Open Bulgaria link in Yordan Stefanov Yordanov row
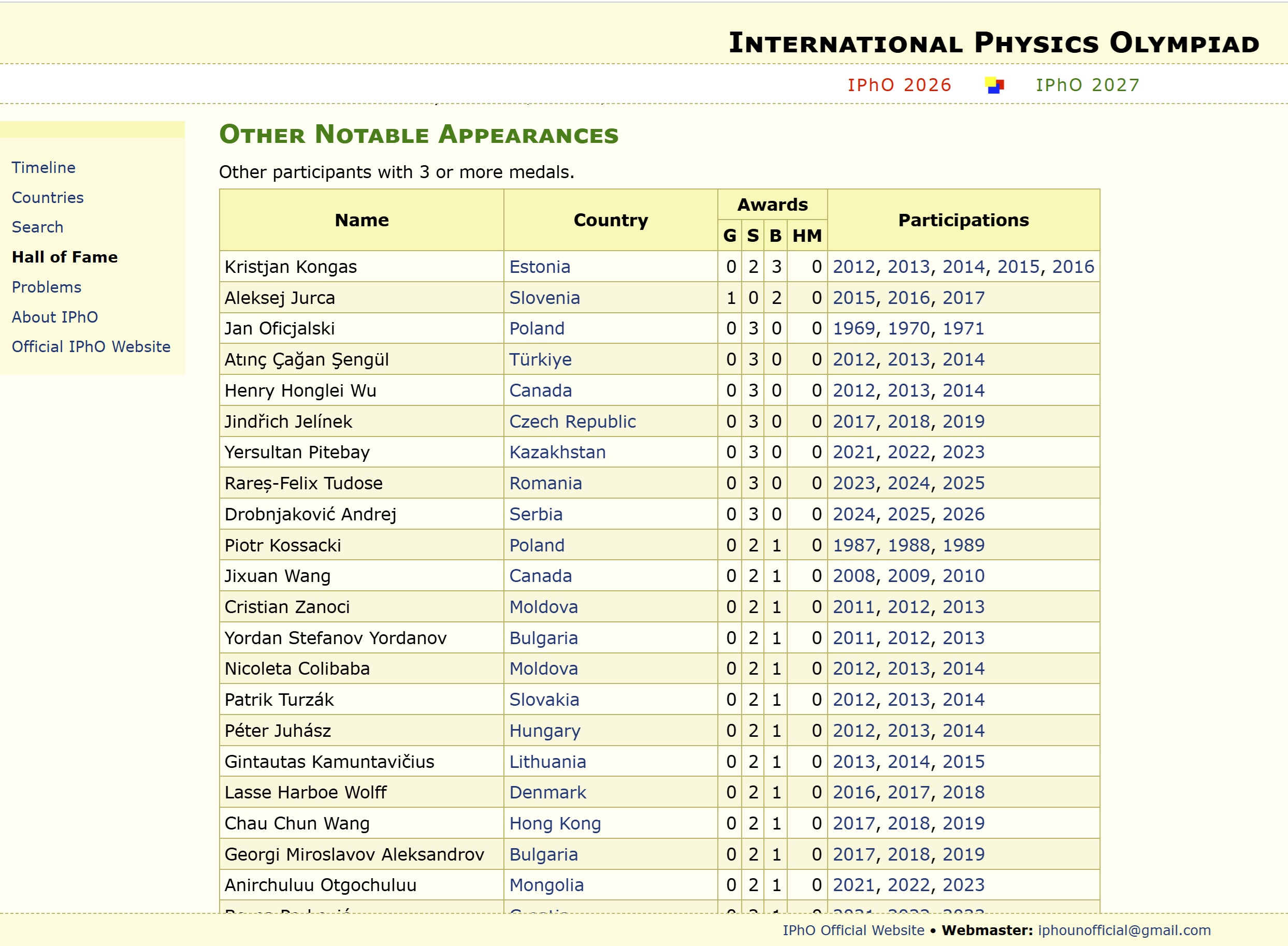The image size is (1288, 946). click(x=544, y=638)
